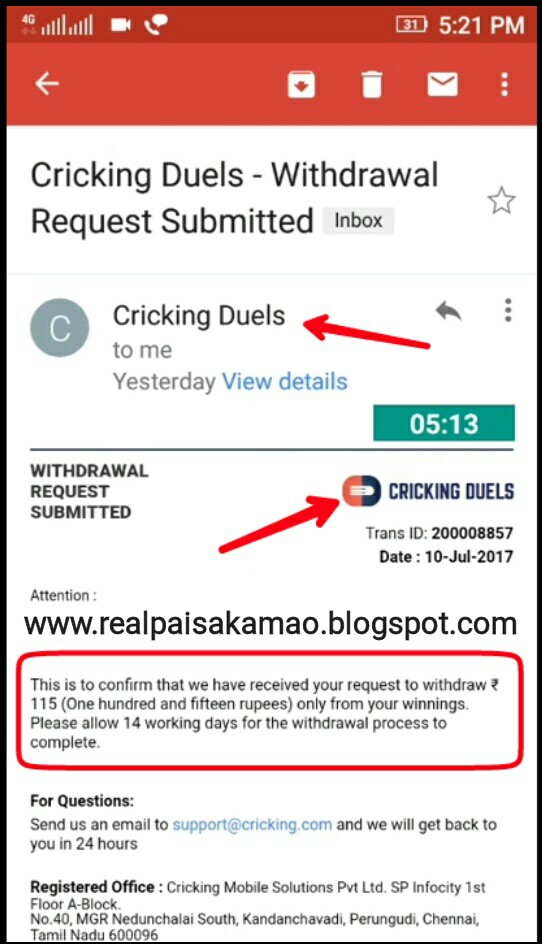Viewport: 542px width, 944px height.
Task: Tap the Trans ID 200008857 text
Action: pyautogui.click(x=439, y=533)
